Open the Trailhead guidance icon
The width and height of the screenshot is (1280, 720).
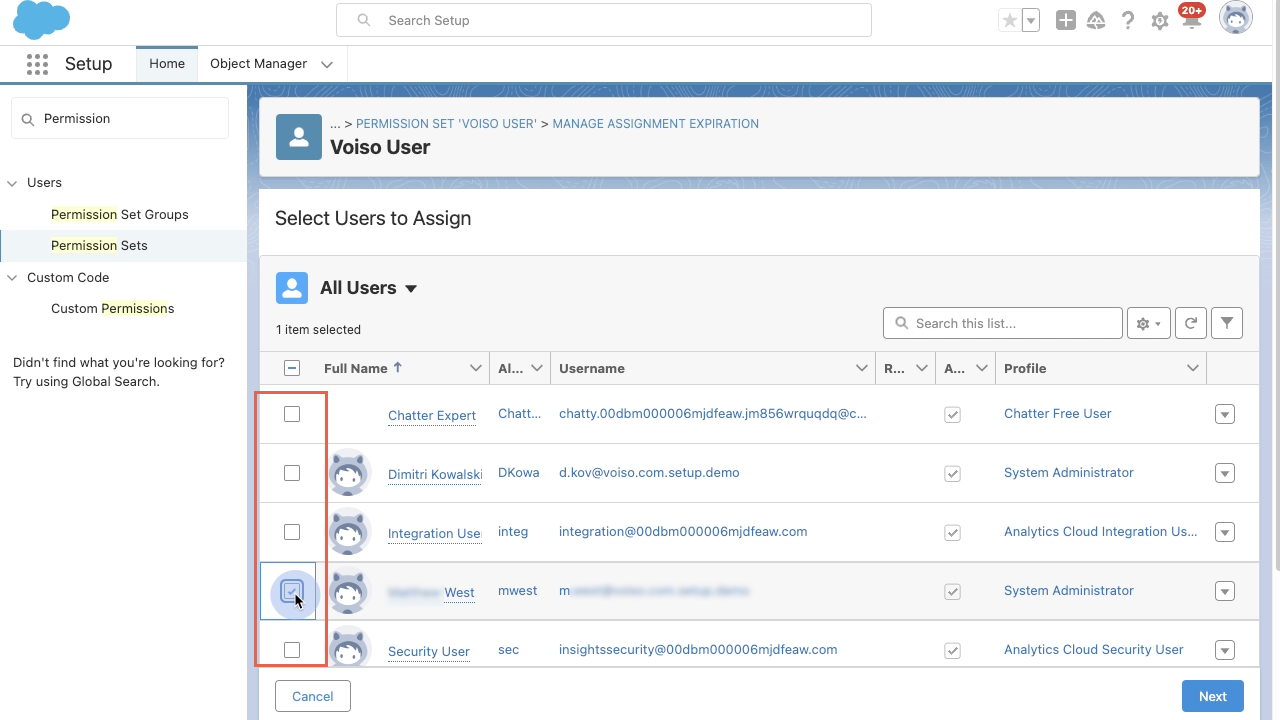pyautogui.click(x=1096, y=20)
